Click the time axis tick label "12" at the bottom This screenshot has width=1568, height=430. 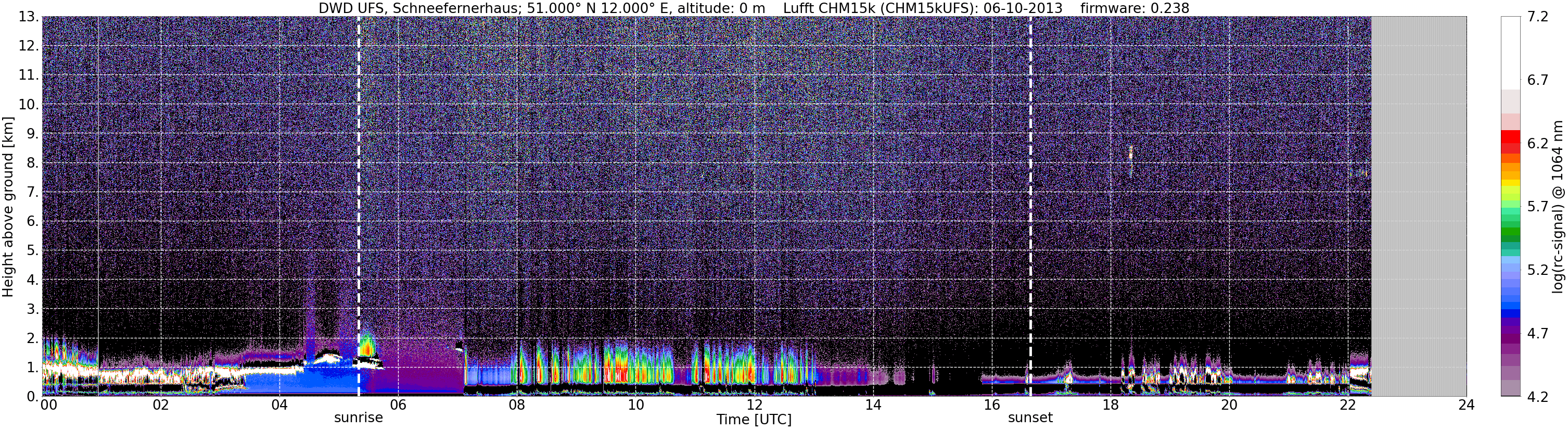(754, 406)
